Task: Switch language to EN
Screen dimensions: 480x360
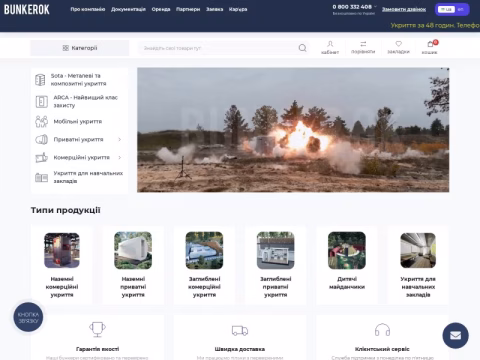Action: pyautogui.click(x=461, y=9)
